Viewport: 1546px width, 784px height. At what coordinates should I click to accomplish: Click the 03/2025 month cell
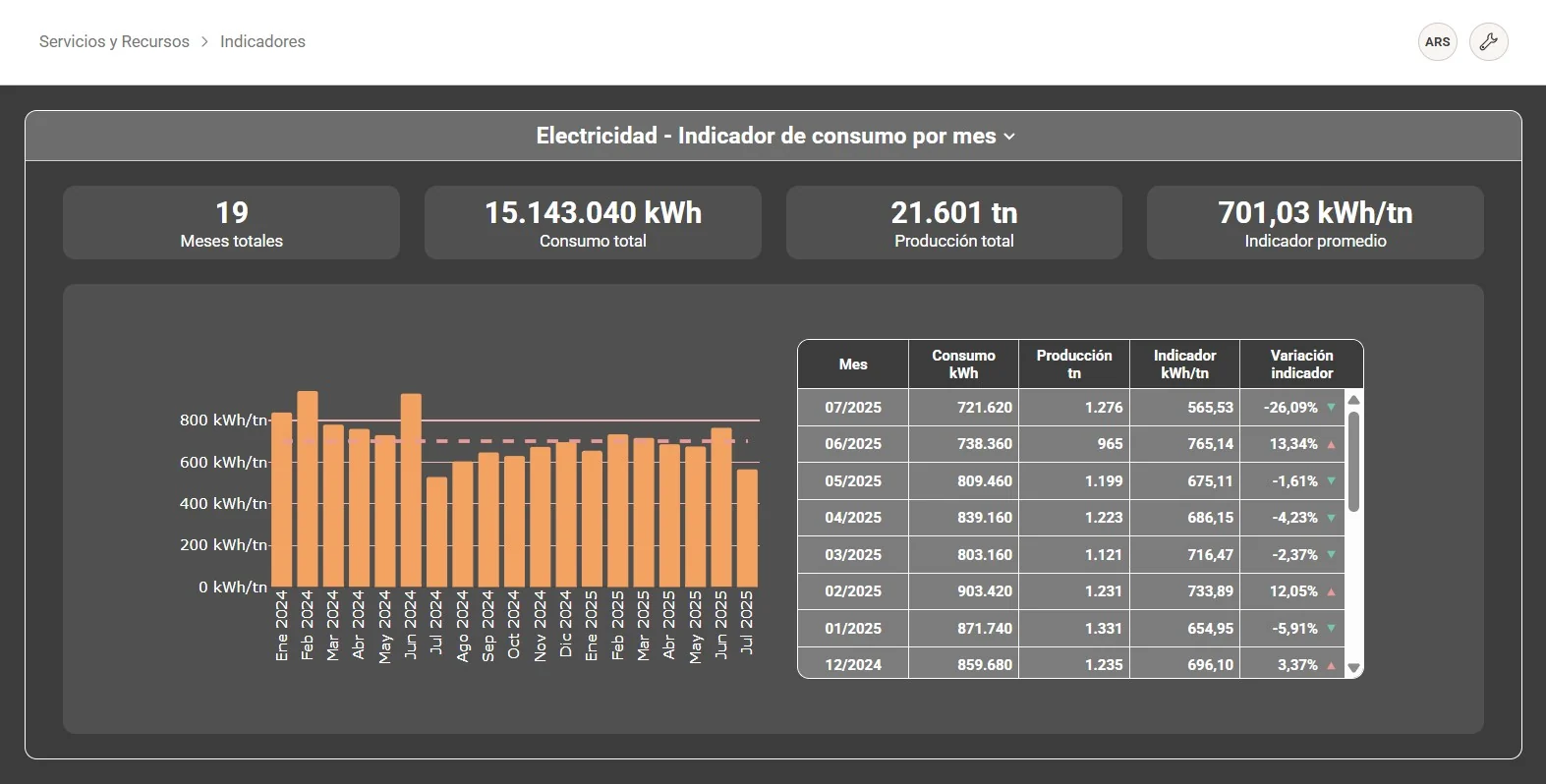pyautogui.click(x=853, y=554)
